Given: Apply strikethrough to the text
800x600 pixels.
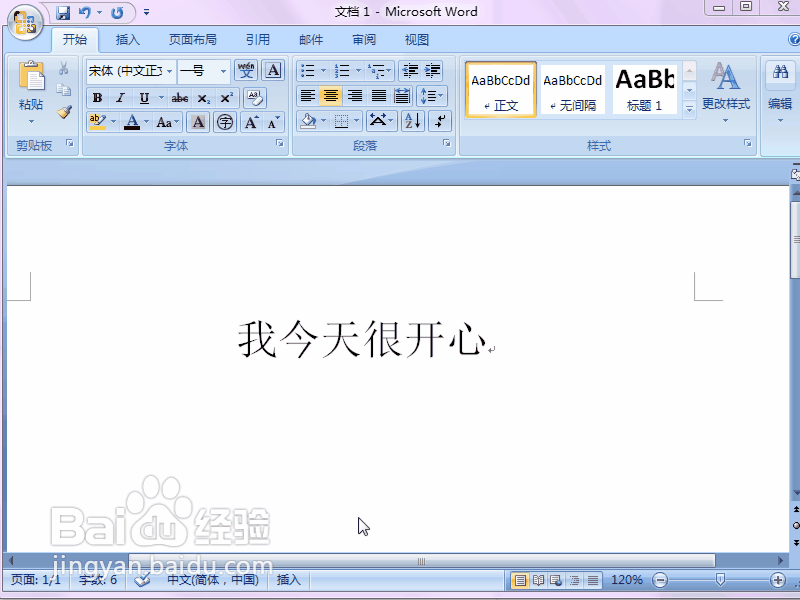Looking at the screenshot, I should (x=180, y=97).
